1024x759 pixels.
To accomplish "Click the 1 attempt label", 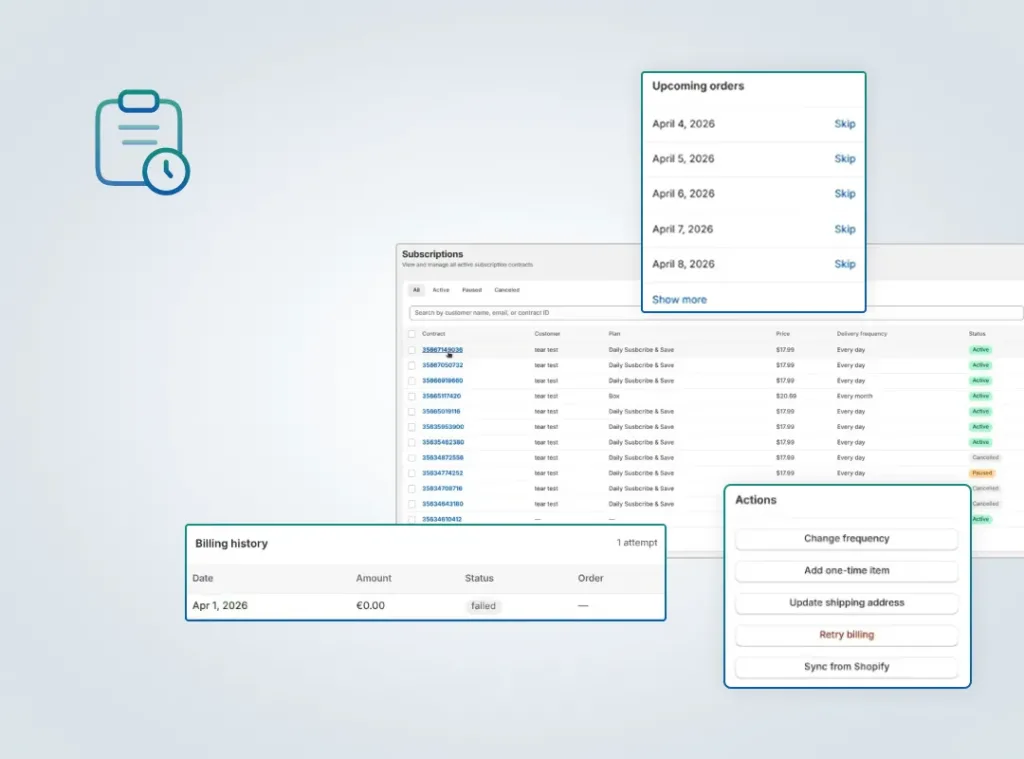I will click(x=637, y=543).
